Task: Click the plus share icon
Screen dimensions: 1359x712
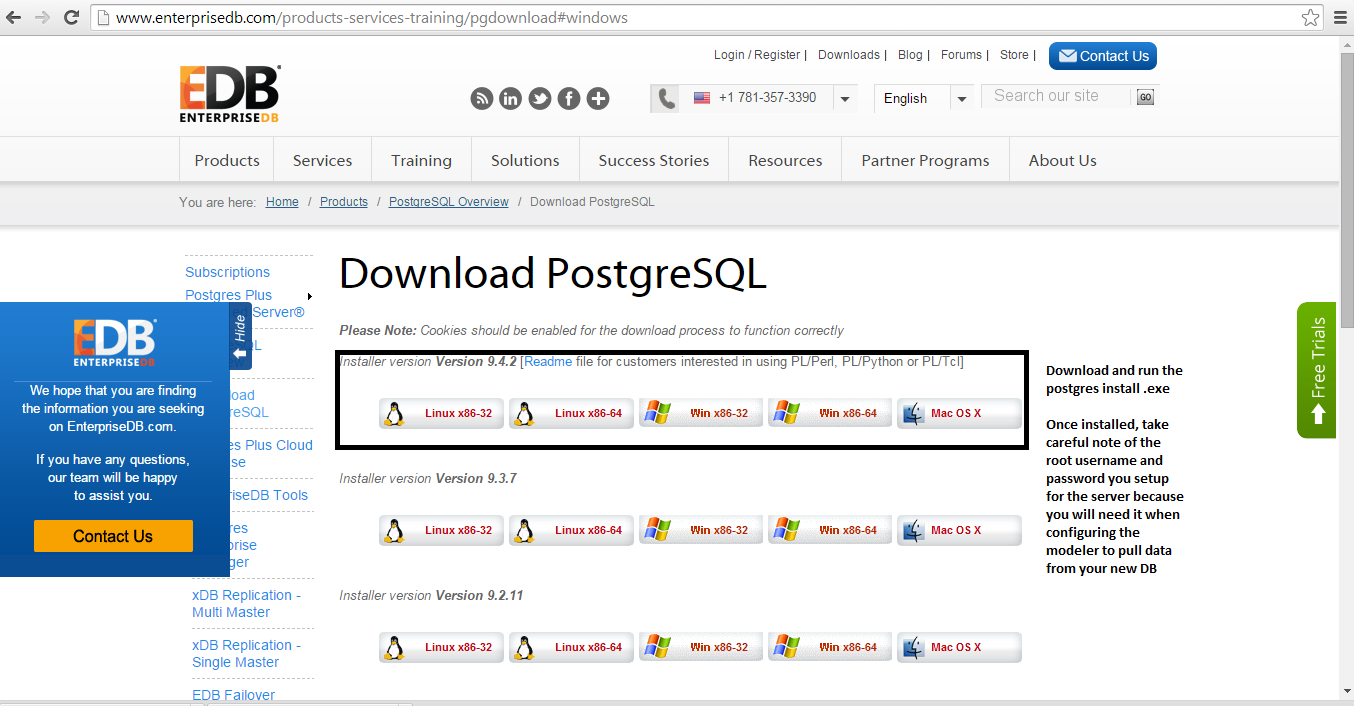Action: pos(598,98)
